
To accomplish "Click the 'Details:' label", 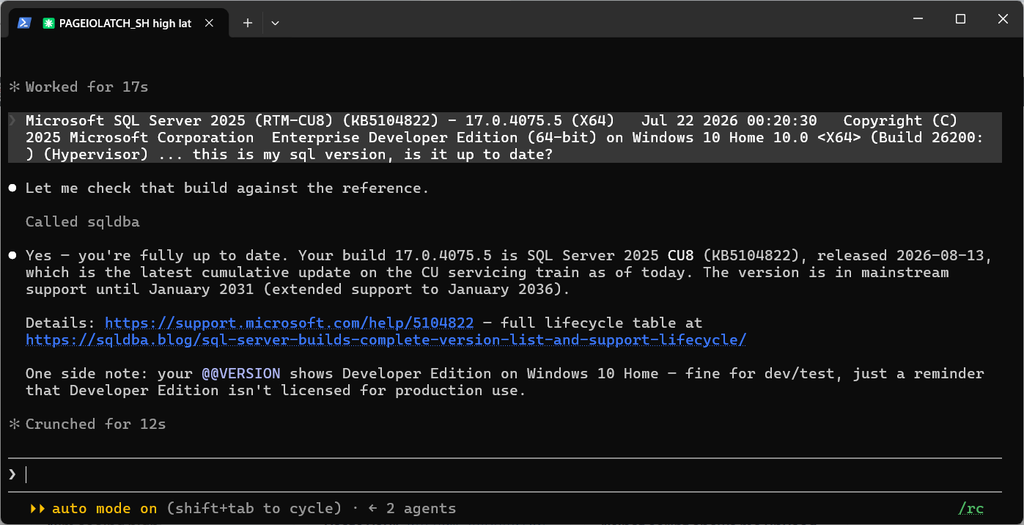I will 61,323.
